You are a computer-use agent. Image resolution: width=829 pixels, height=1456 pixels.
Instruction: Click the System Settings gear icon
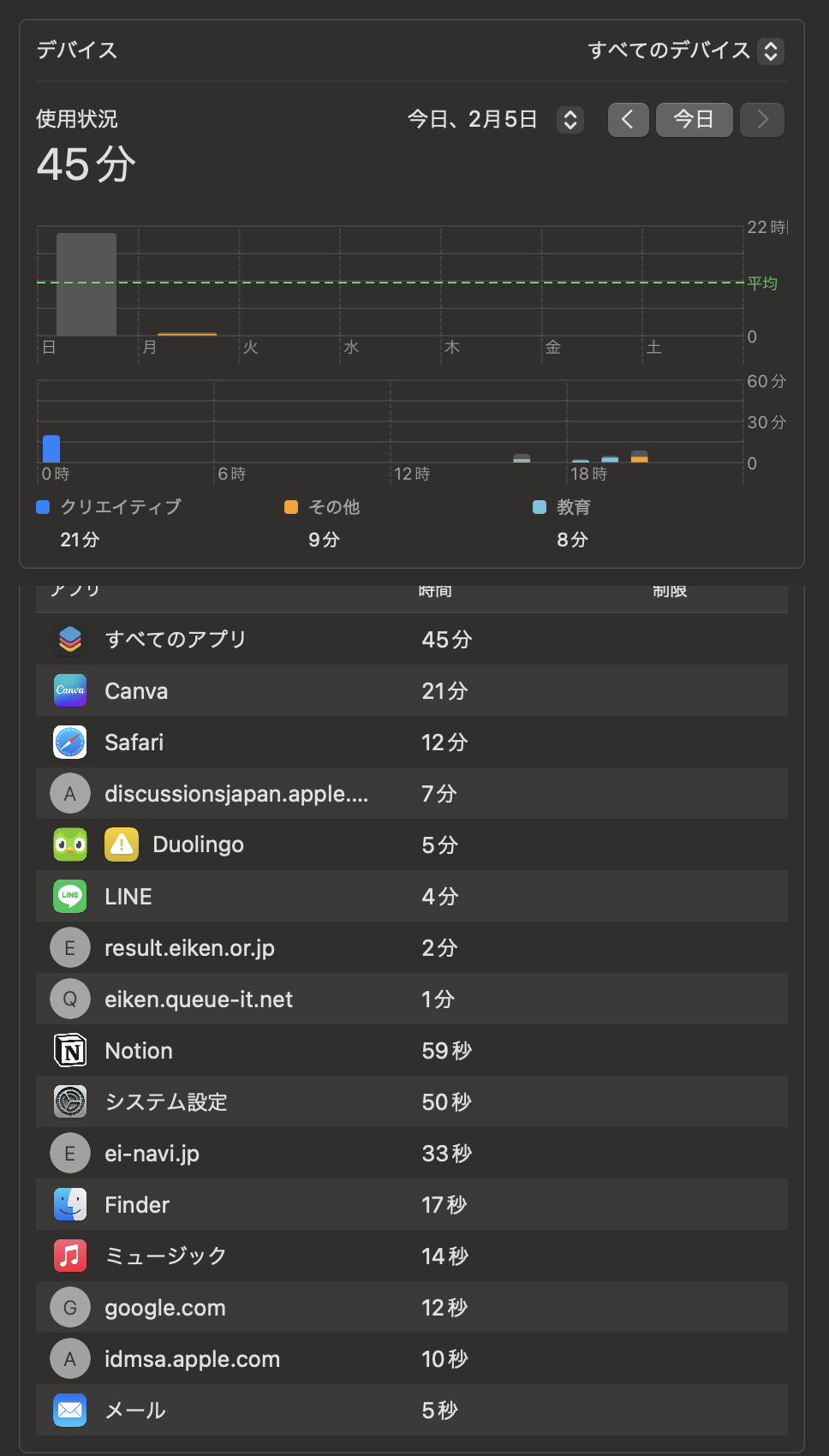pos(70,1101)
